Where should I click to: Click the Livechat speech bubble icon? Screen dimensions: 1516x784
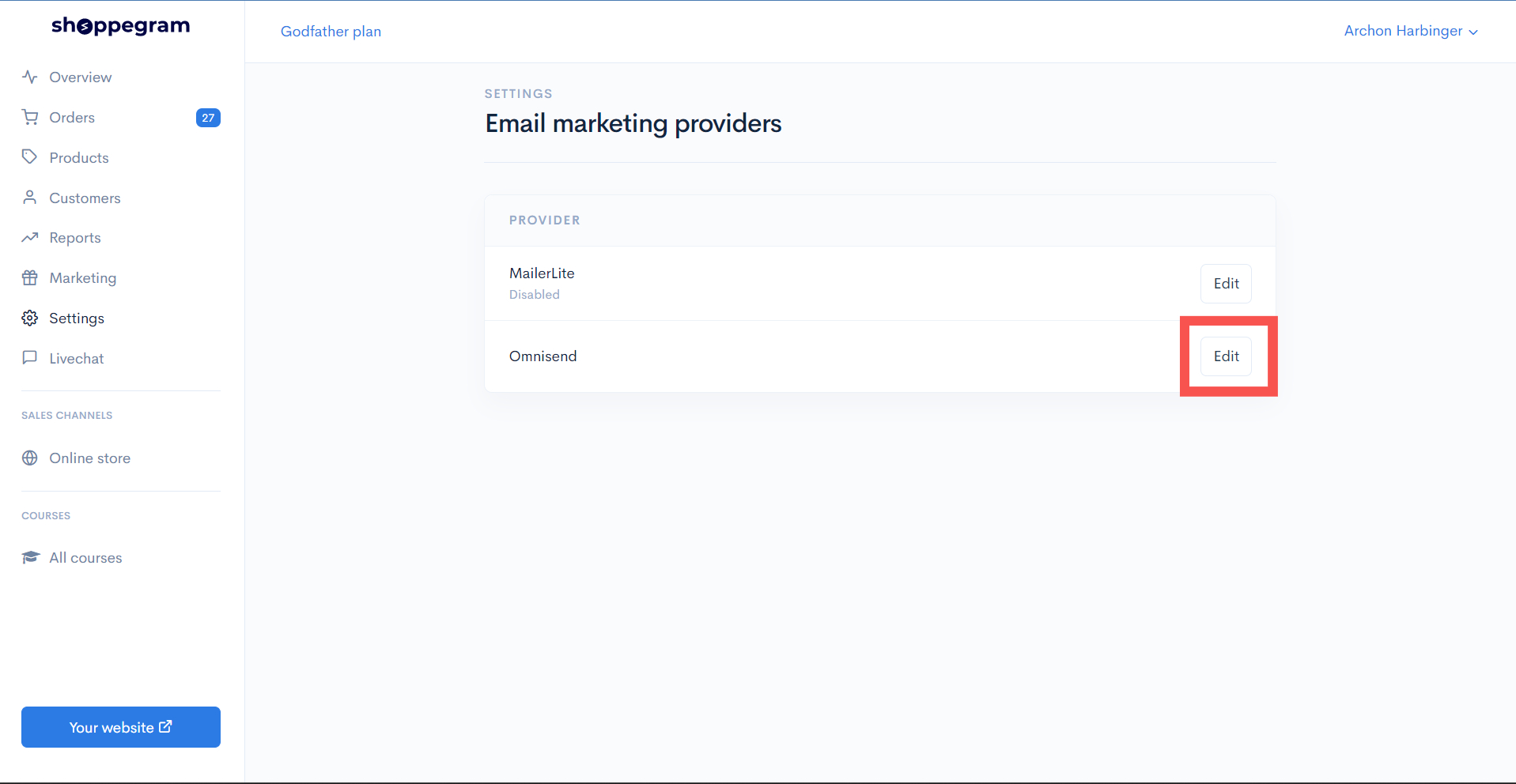coord(30,358)
